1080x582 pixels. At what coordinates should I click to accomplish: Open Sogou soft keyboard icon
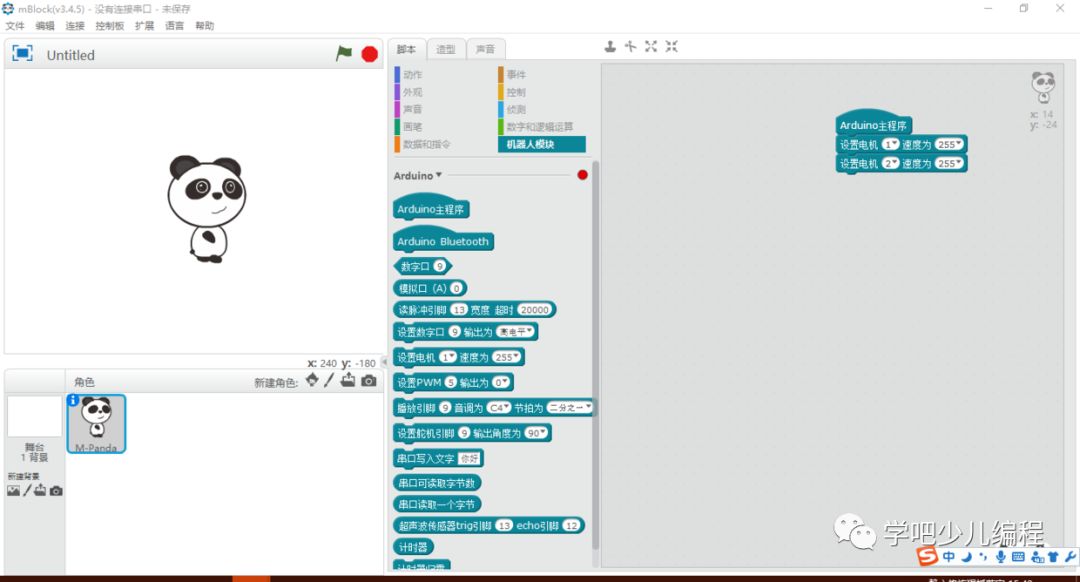[x=1018, y=557]
